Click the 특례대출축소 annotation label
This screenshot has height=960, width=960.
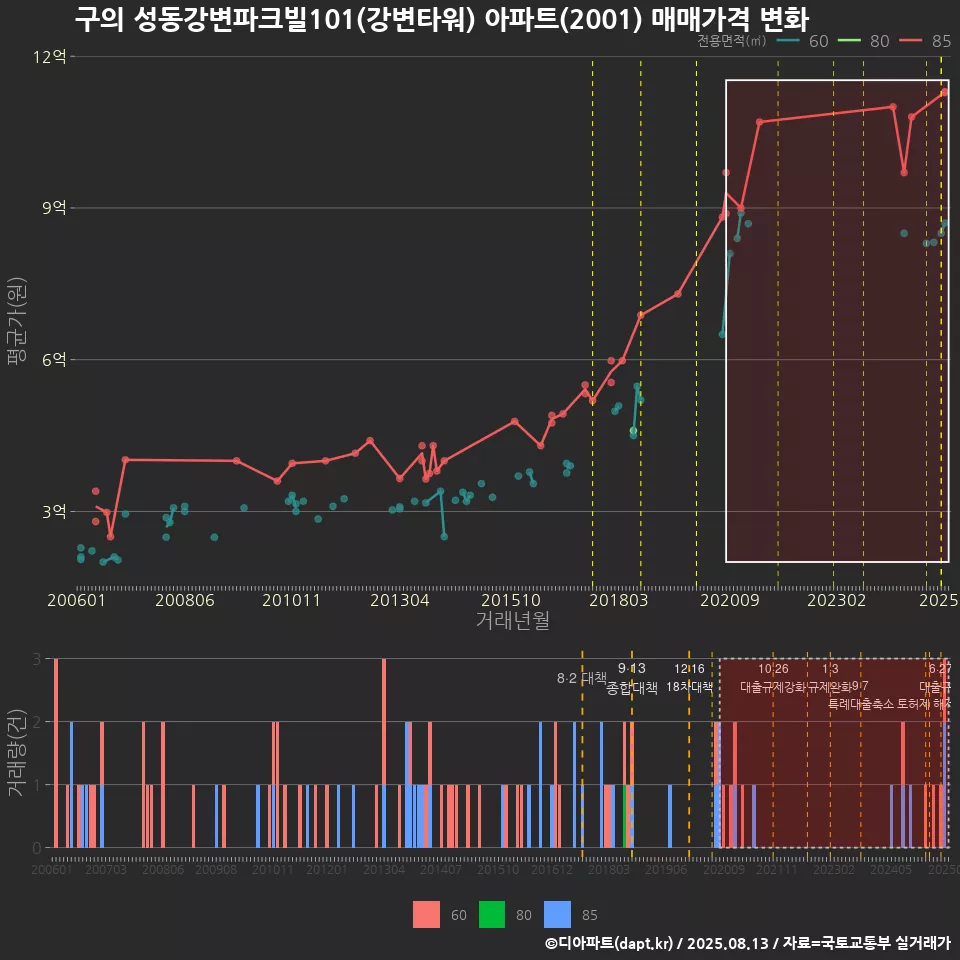pyautogui.click(x=861, y=704)
